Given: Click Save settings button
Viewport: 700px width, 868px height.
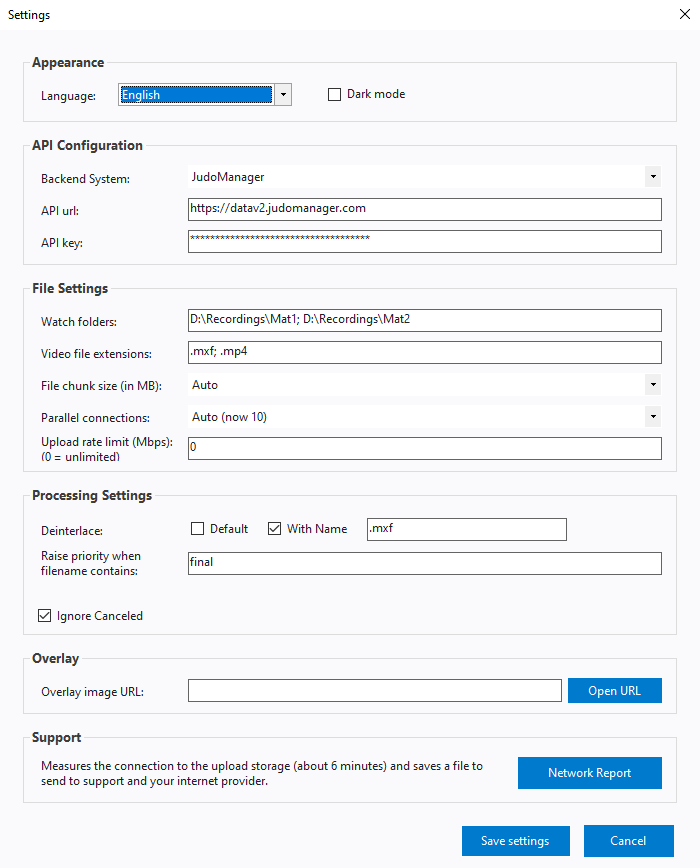Looking at the screenshot, I should [516, 841].
